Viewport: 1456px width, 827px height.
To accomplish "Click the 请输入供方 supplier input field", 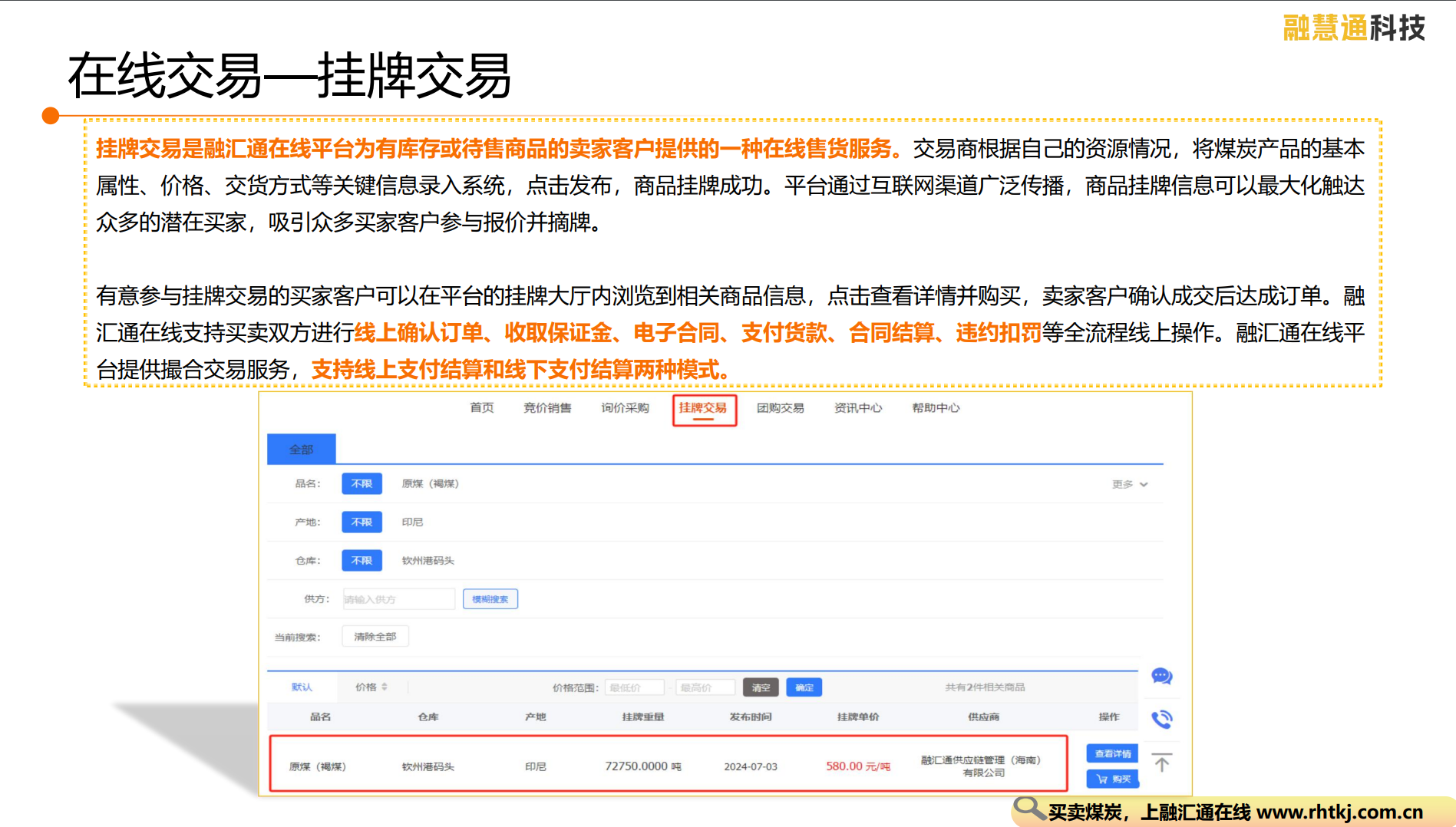I will pyautogui.click(x=398, y=598).
